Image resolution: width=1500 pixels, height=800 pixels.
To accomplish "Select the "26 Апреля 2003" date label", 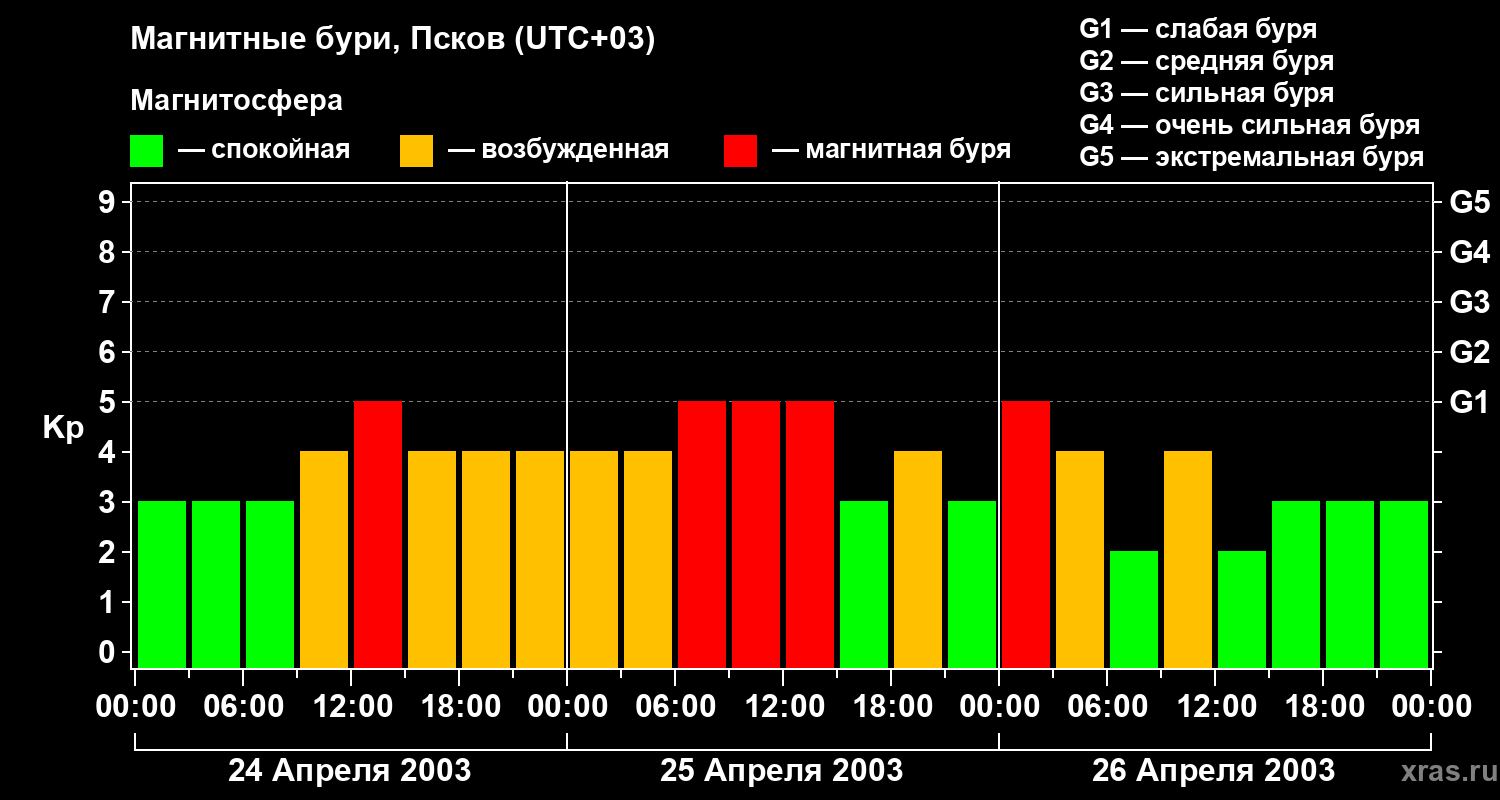I will (x=1213, y=771).
